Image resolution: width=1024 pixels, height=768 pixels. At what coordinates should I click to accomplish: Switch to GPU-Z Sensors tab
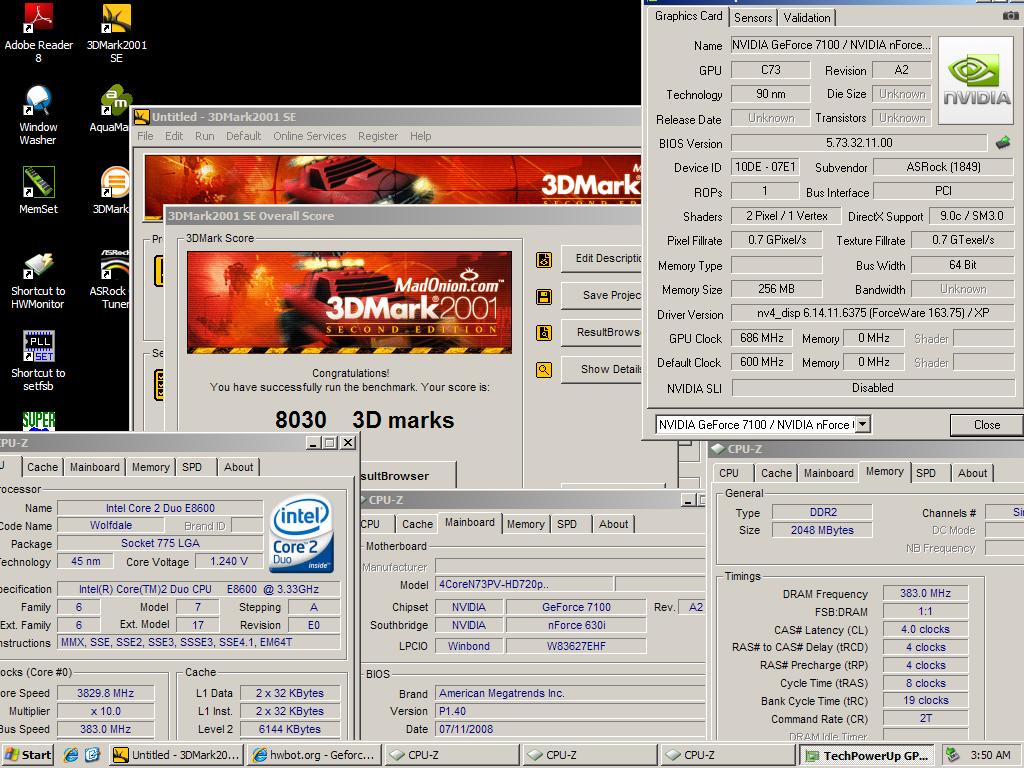[753, 18]
